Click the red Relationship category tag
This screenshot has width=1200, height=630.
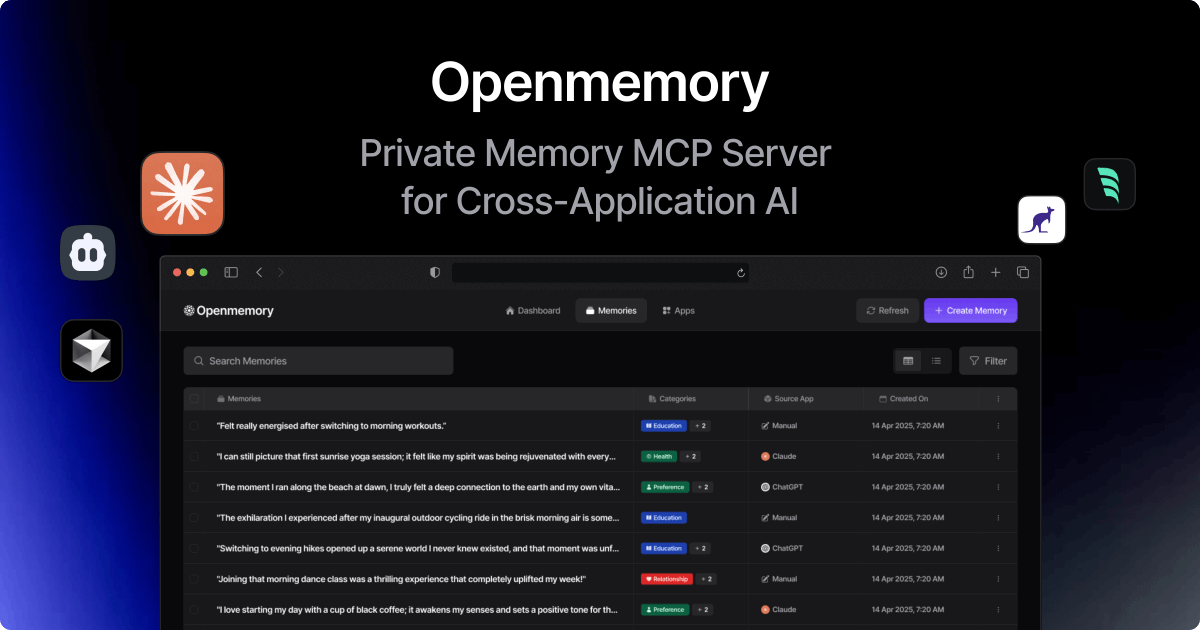coord(667,579)
